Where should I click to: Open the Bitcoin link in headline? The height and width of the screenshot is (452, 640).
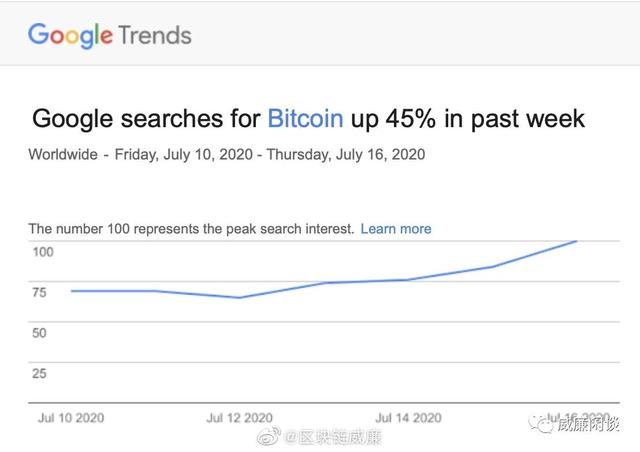point(306,119)
